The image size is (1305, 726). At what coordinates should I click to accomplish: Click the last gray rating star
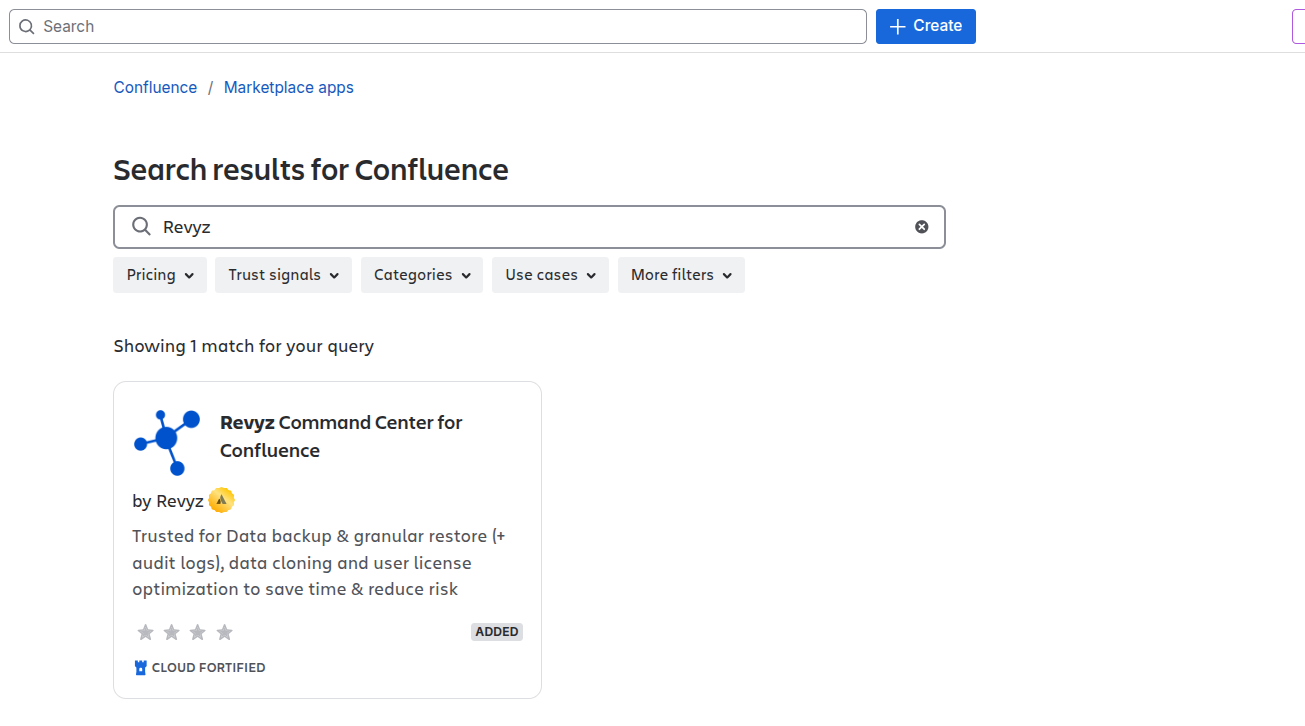tap(224, 632)
